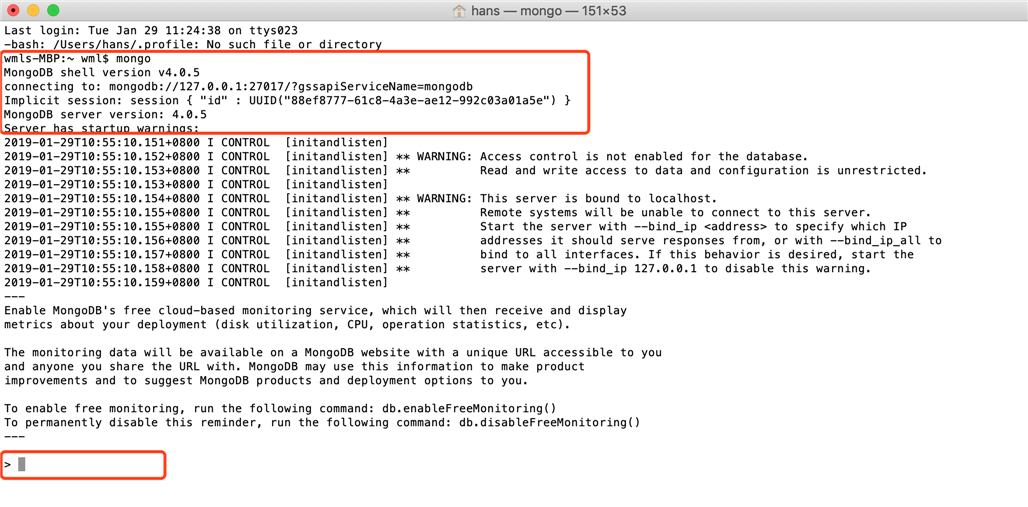Close the terminal window with red button

pos(14,10)
